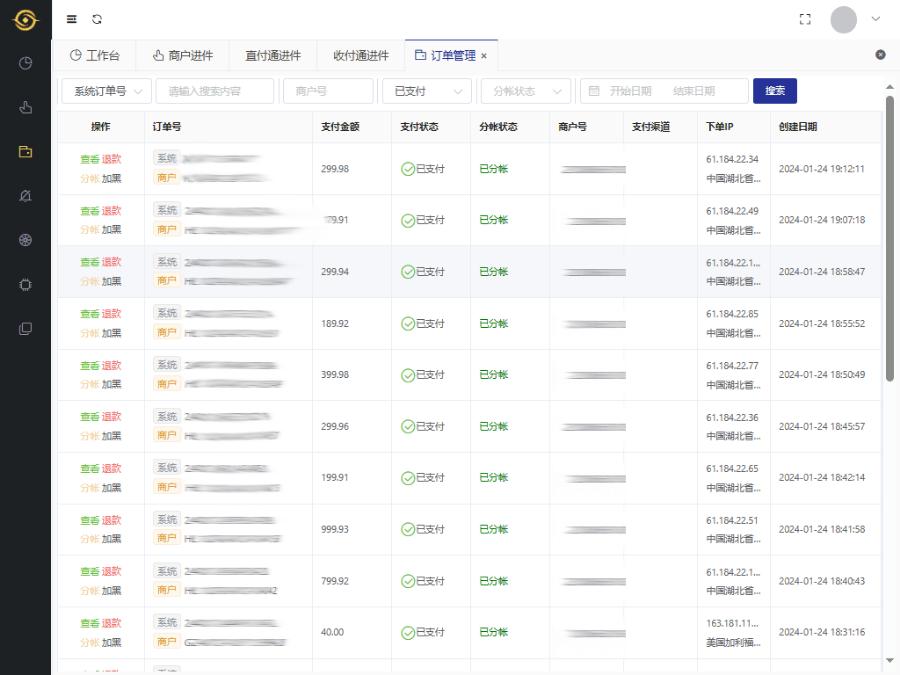The width and height of the screenshot is (900, 675).
Task: Click the blue 搜索 button
Action: coord(774,91)
